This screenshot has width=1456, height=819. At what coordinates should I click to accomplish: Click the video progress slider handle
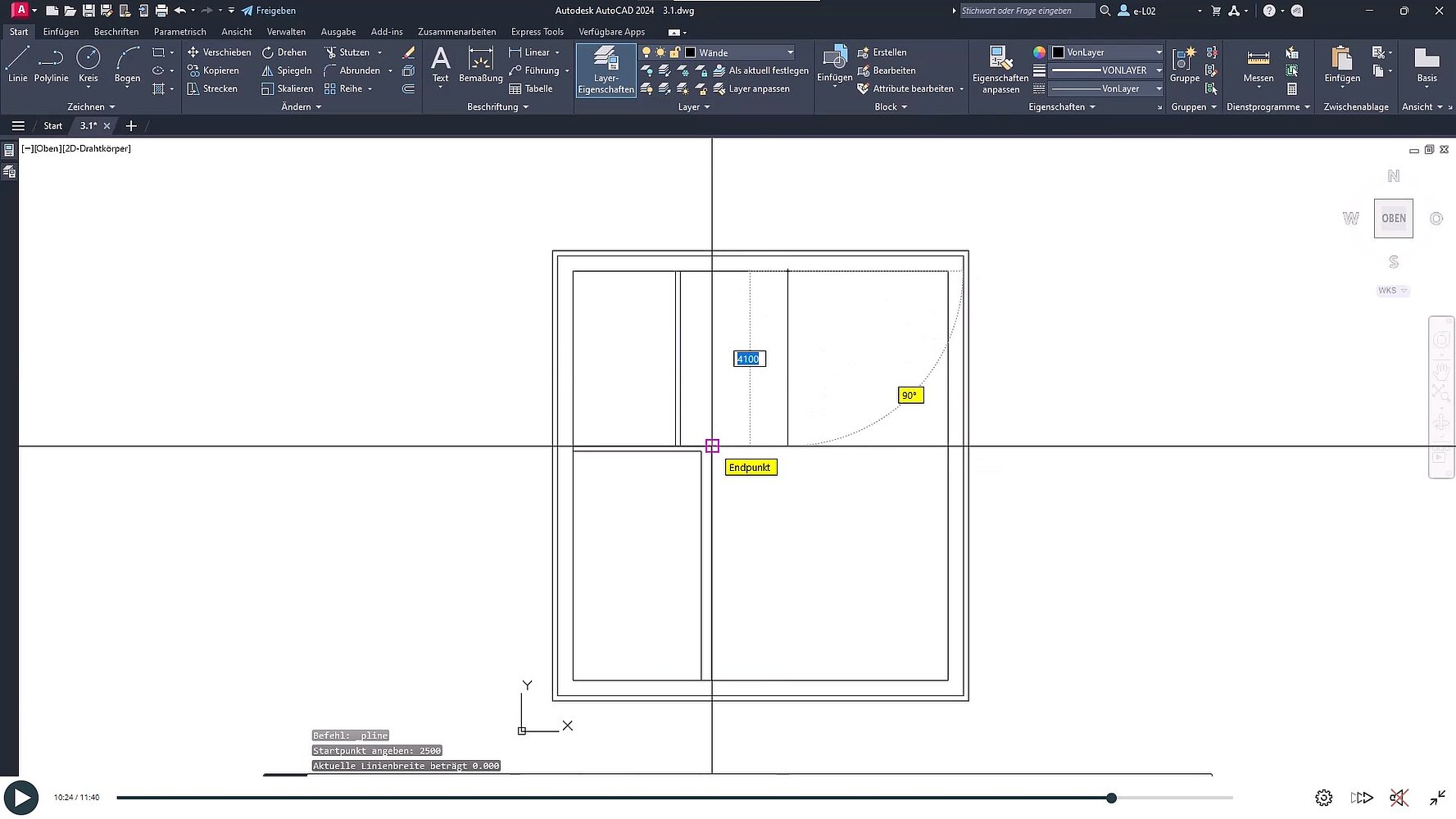pyautogui.click(x=1111, y=798)
